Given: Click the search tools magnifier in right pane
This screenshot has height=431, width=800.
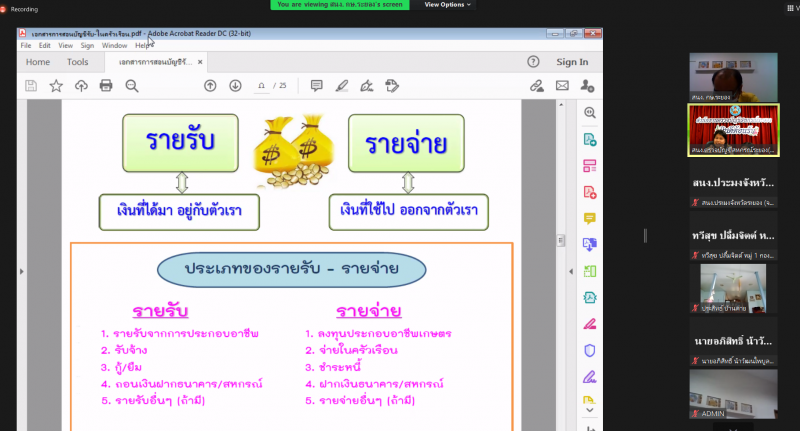Looking at the screenshot, I should click(590, 113).
